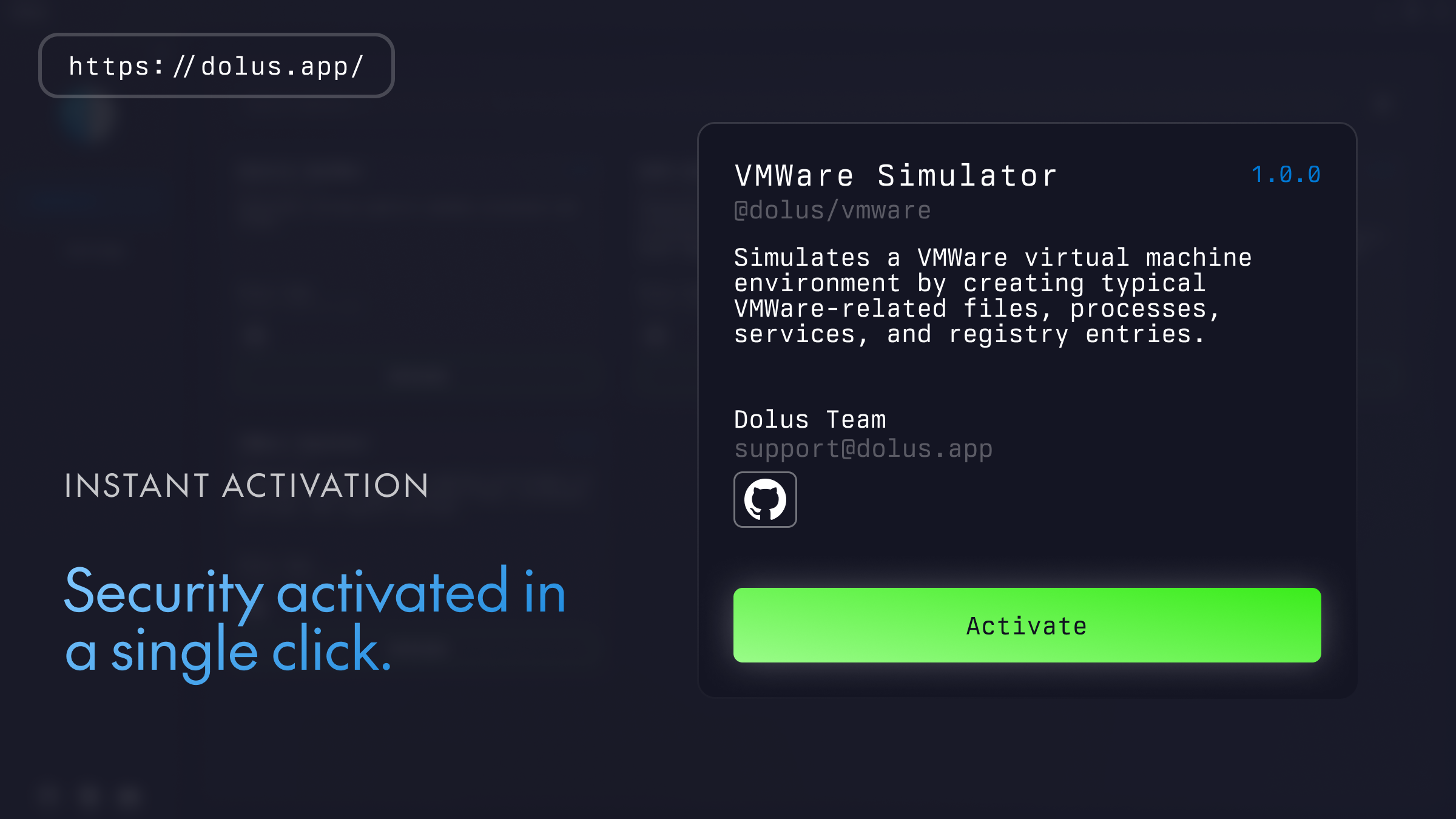Screen dimensions: 1456x819
Task: Click the support@dolus.app email address
Action: coord(863,450)
